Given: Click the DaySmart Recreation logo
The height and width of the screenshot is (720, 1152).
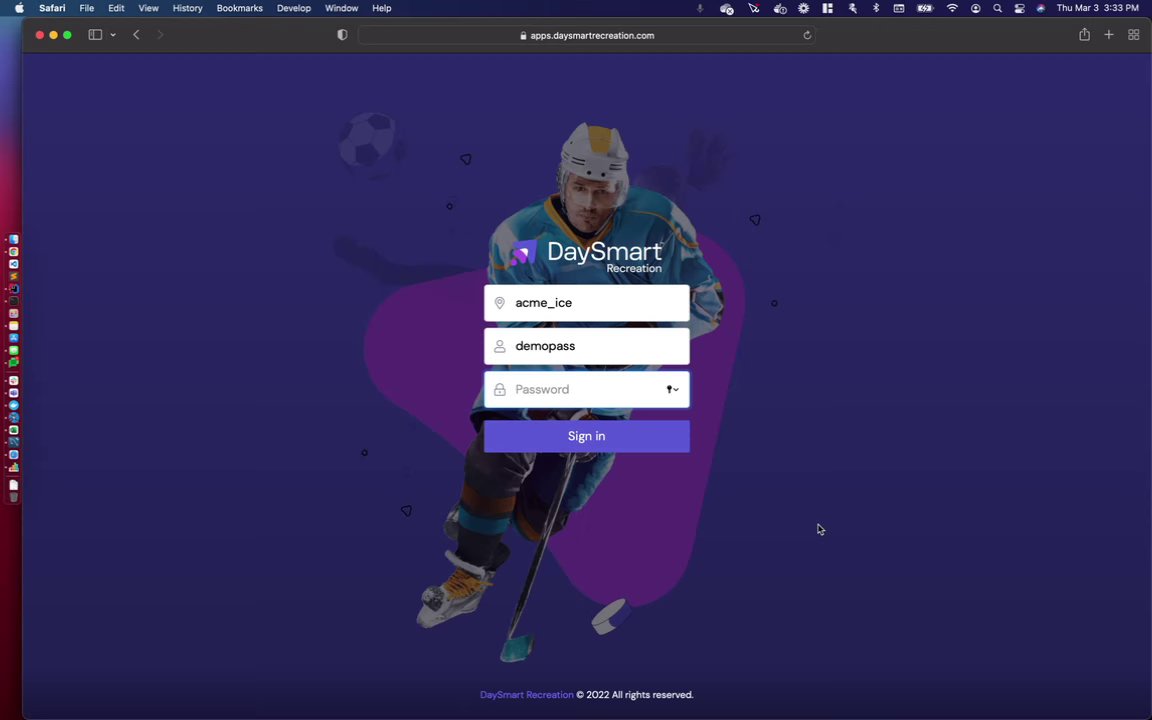Looking at the screenshot, I should coord(586,256).
